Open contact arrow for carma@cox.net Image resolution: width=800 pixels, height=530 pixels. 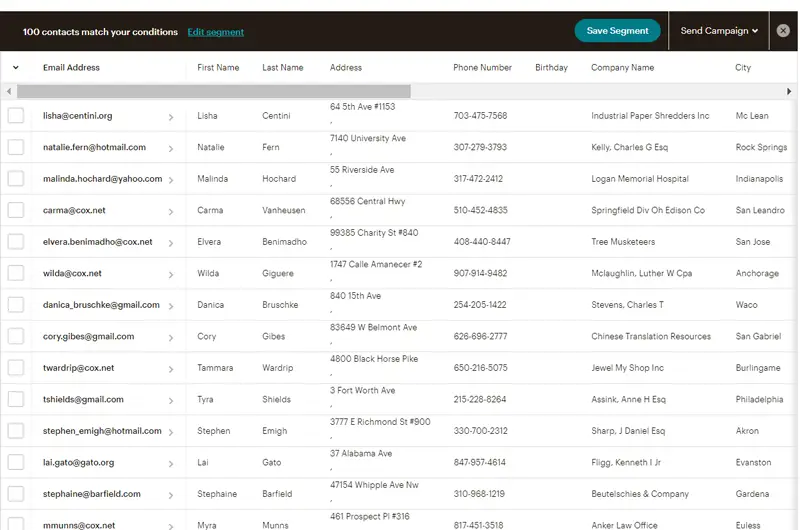pyautogui.click(x=171, y=212)
